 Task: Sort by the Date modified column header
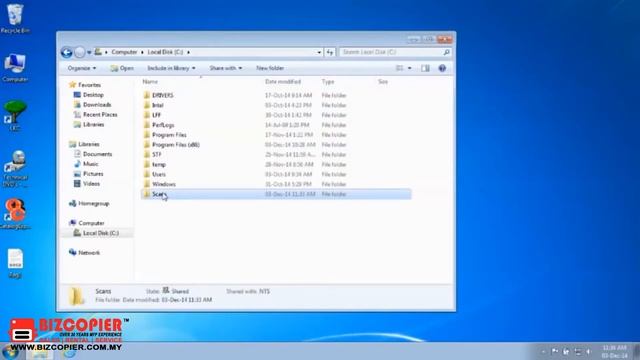283,82
